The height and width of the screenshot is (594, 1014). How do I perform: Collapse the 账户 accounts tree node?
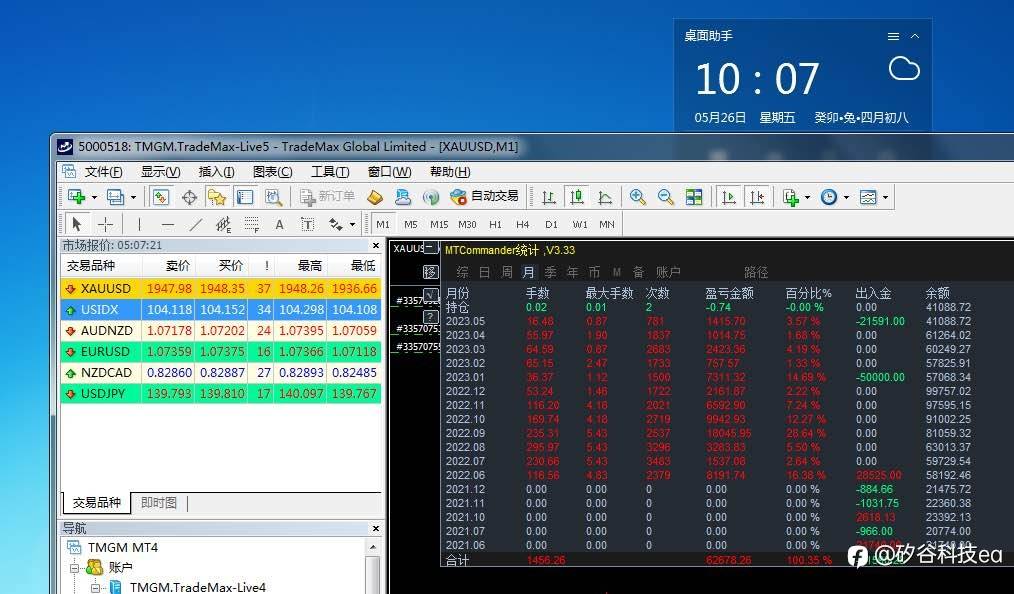click(x=75, y=569)
